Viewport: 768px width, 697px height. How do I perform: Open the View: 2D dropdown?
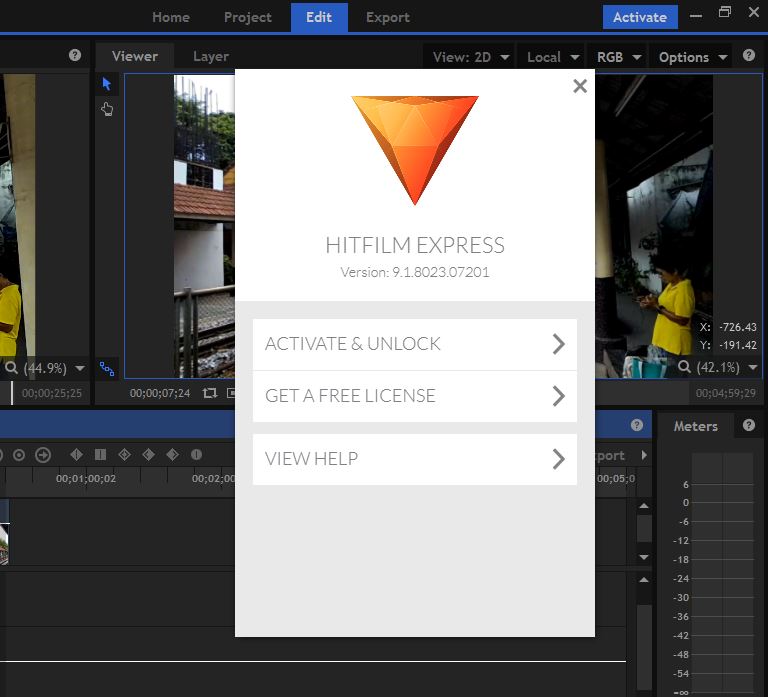click(471, 57)
